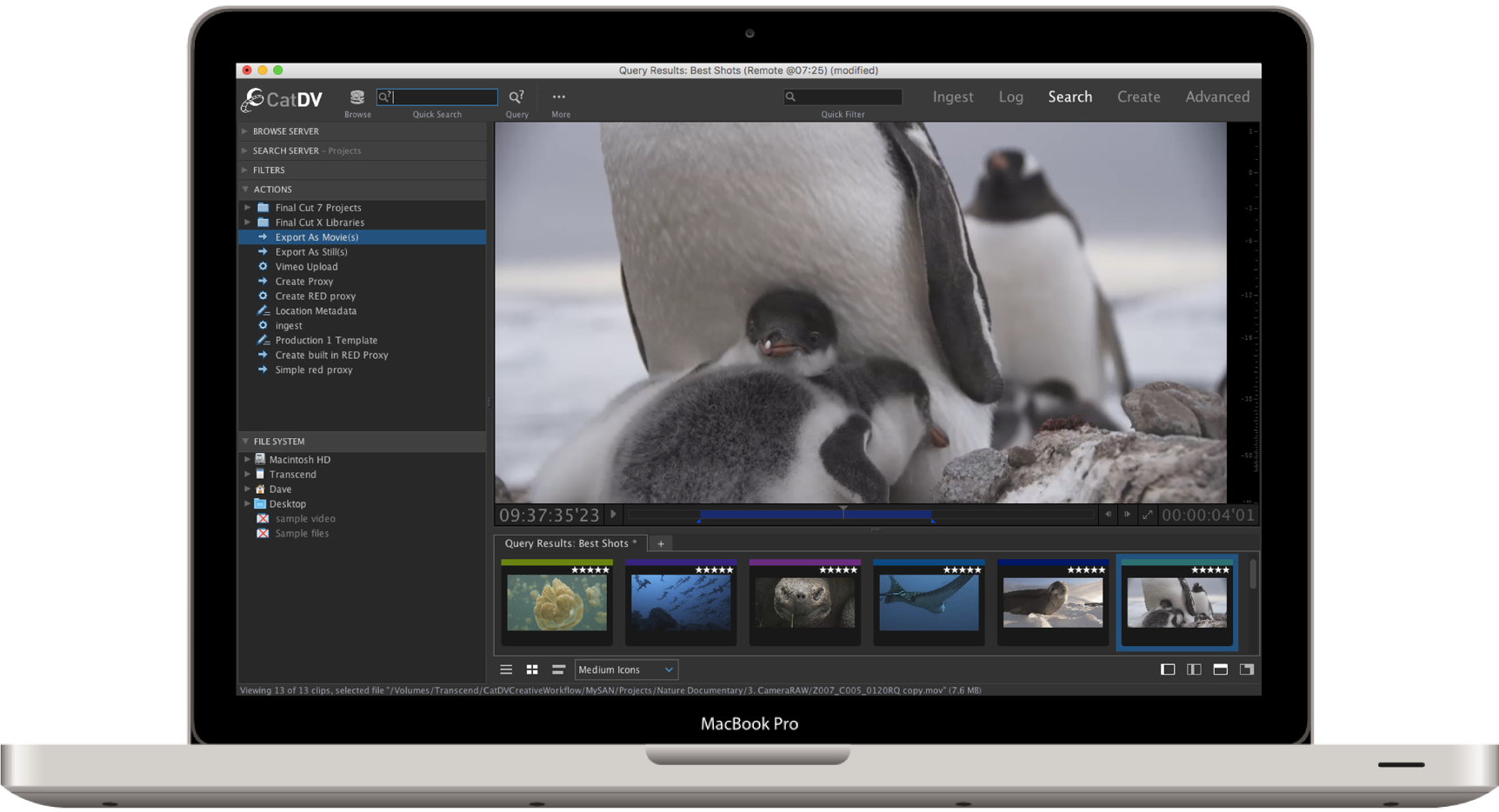Step forward one frame in player

(x=1127, y=515)
